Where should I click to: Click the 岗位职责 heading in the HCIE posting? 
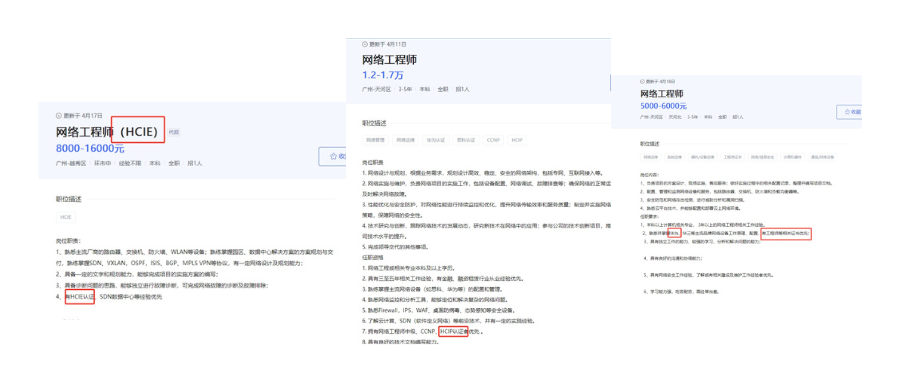click(68, 241)
